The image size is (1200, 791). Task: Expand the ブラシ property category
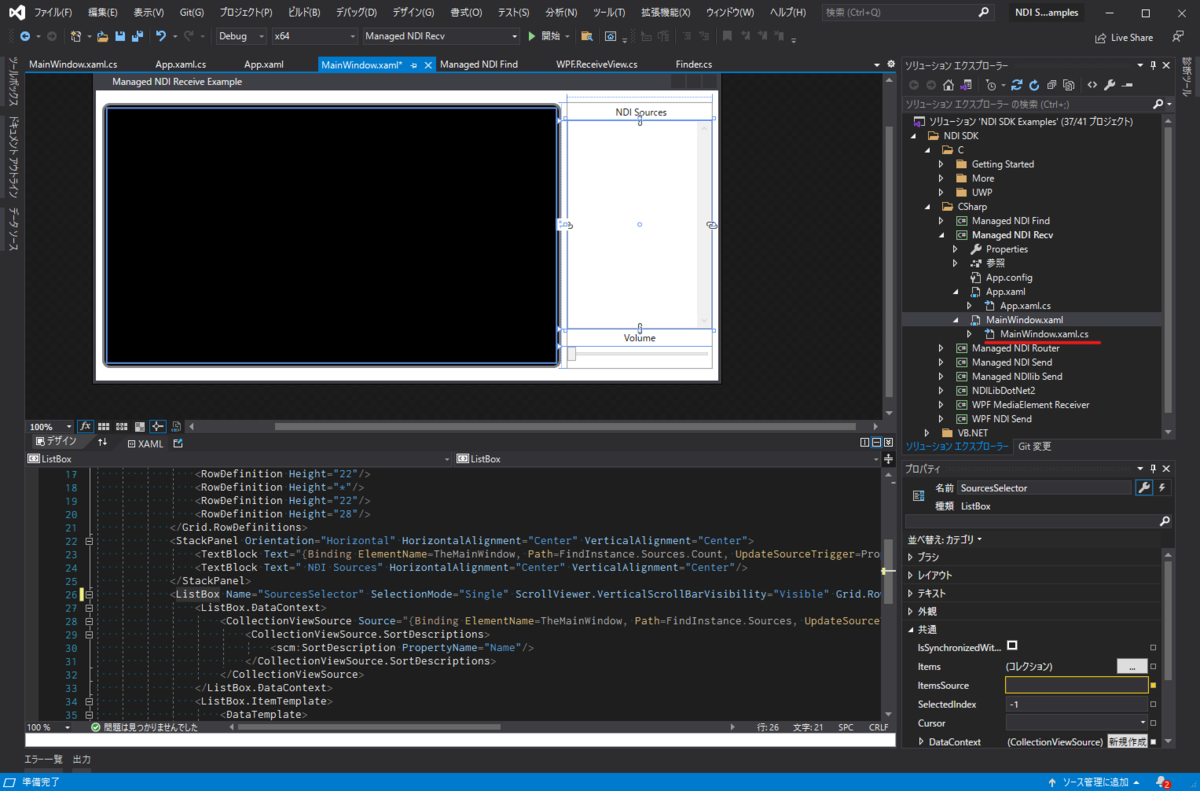[910, 557]
